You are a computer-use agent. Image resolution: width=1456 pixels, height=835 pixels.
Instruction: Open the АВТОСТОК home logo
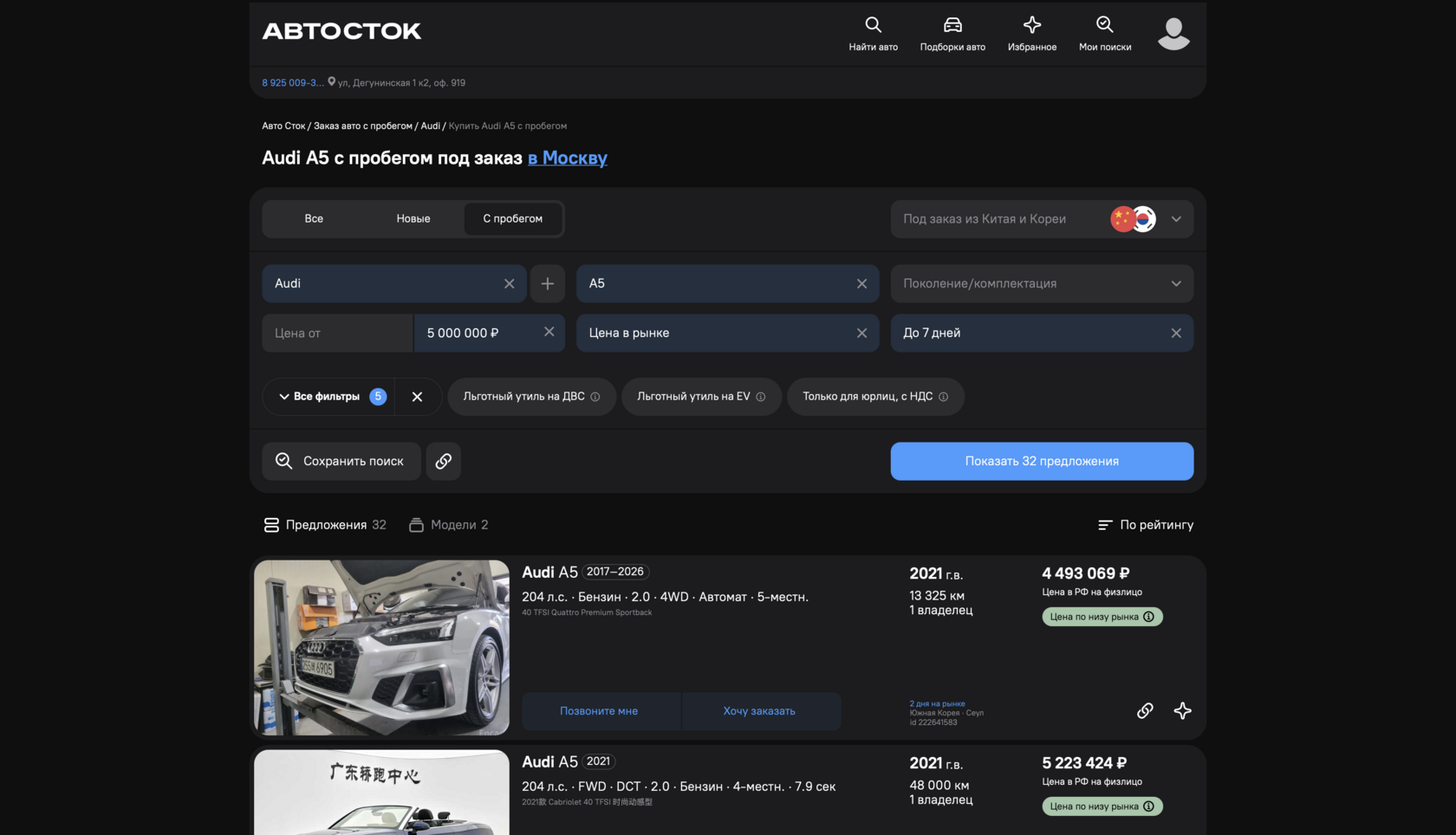[341, 31]
